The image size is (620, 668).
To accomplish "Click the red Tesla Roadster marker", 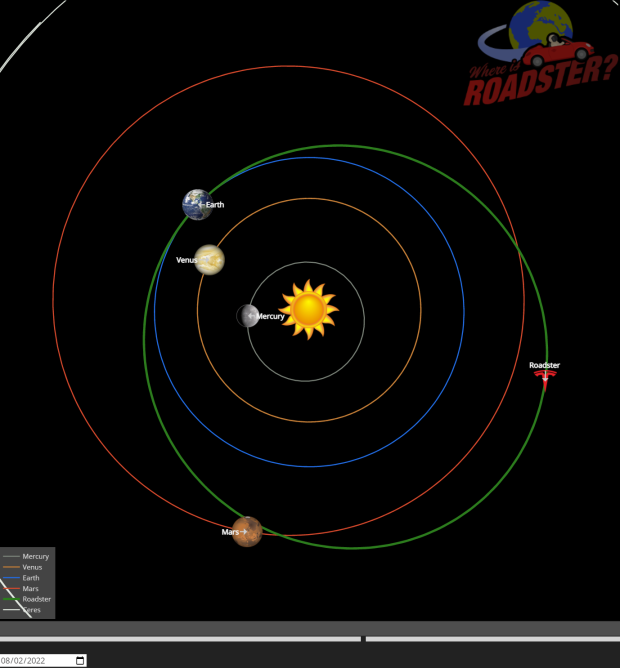I will point(545,380).
